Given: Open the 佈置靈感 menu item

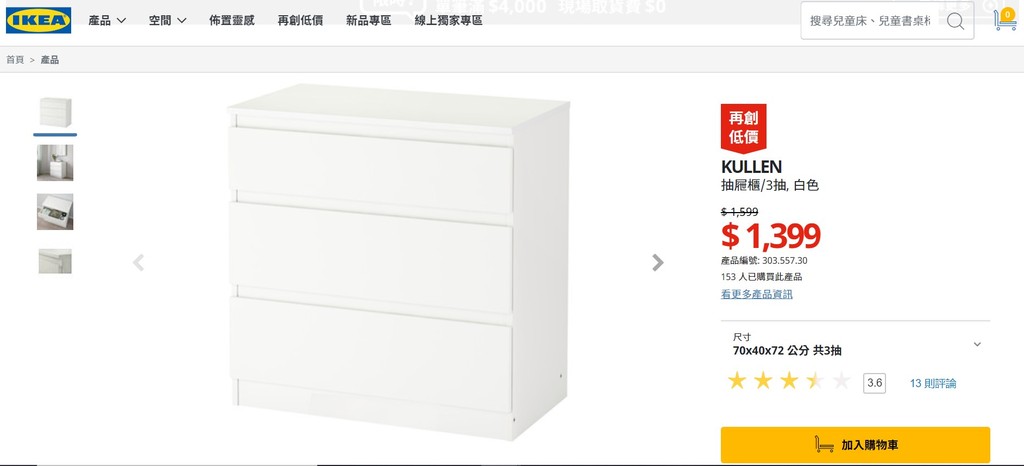Looking at the screenshot, I should [x=232, y=20].
